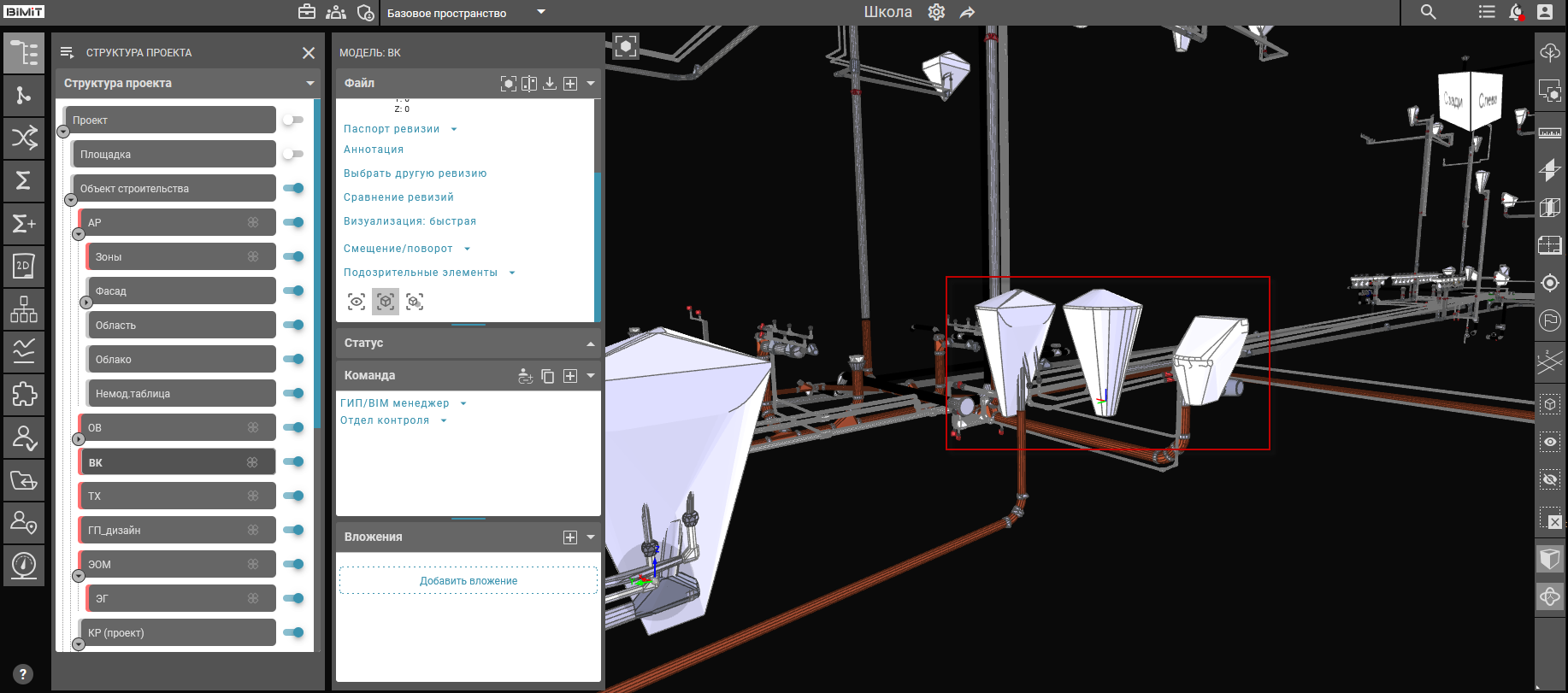Click the Сравнение ревизий link

click(x=398, y=197)
